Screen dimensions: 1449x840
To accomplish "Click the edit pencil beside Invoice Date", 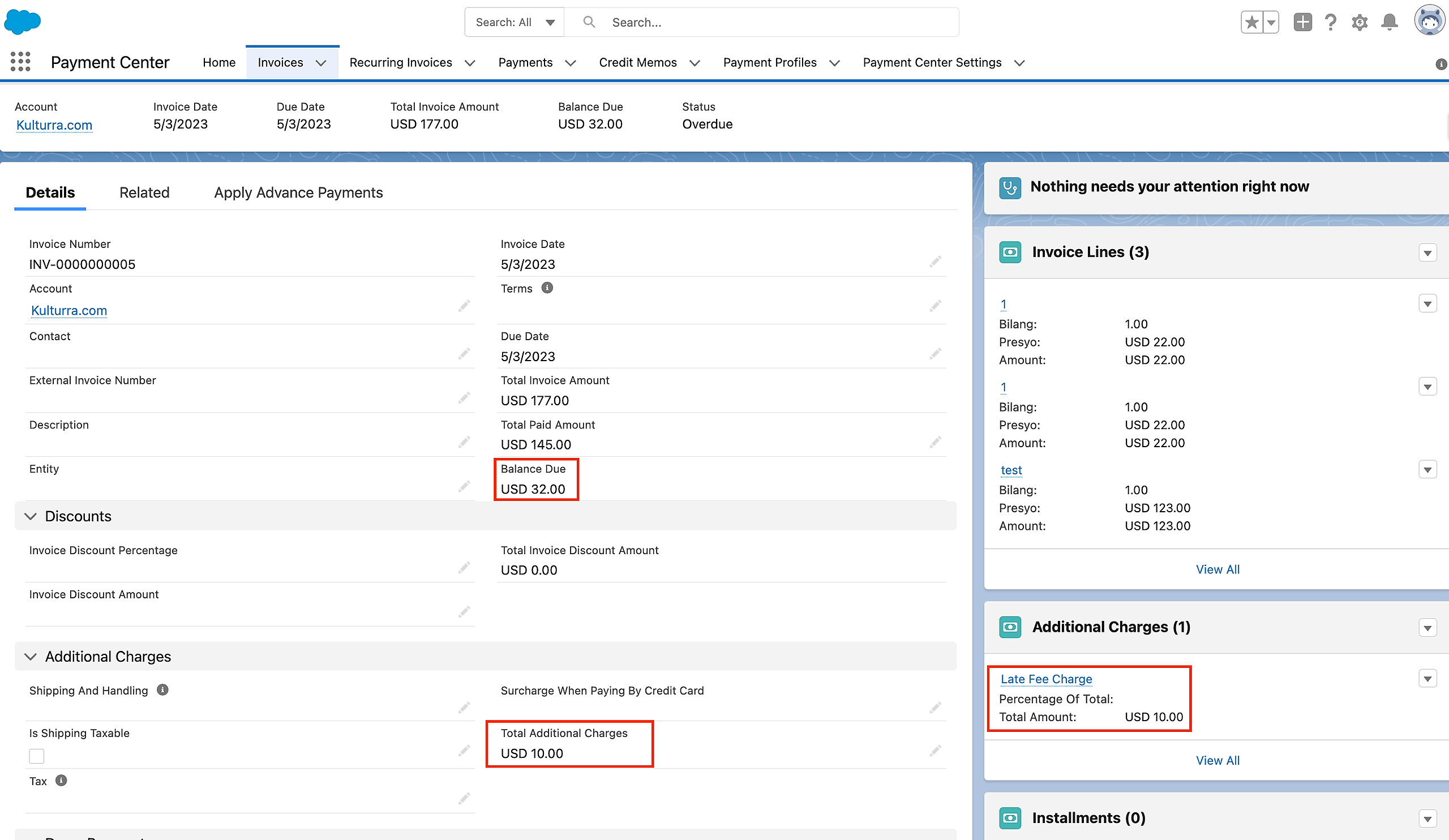I will (935, 262).
